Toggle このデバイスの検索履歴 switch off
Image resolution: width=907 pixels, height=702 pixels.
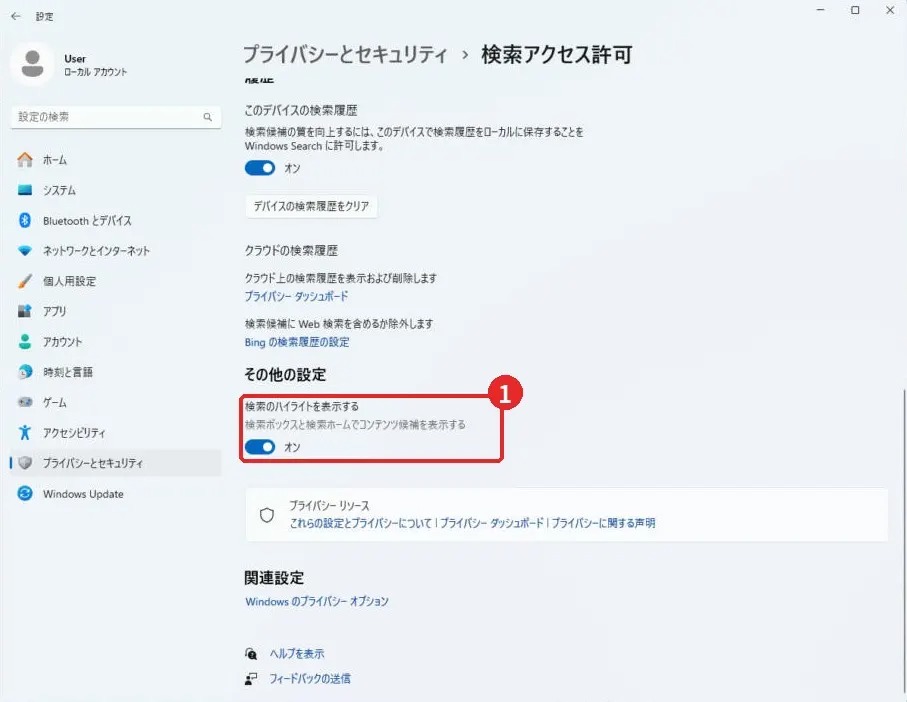(260, 168)
